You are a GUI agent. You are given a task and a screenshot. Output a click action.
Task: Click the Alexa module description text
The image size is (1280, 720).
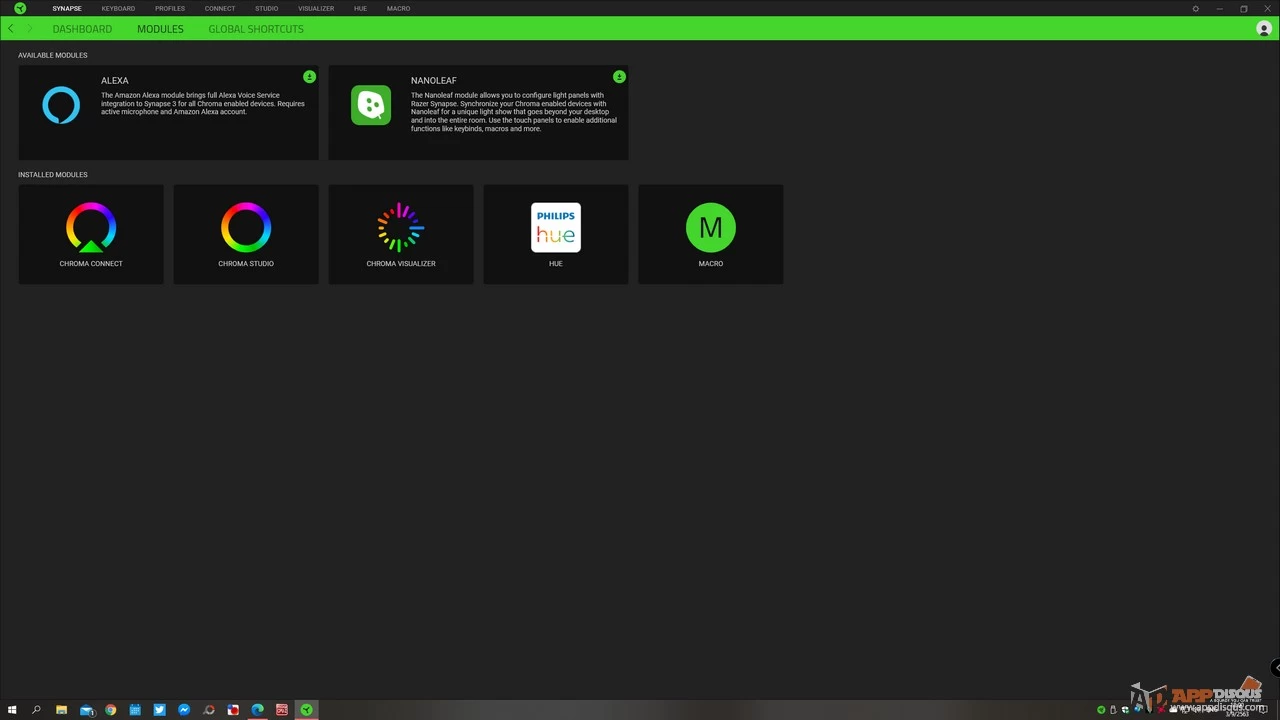tap(203, 104)
